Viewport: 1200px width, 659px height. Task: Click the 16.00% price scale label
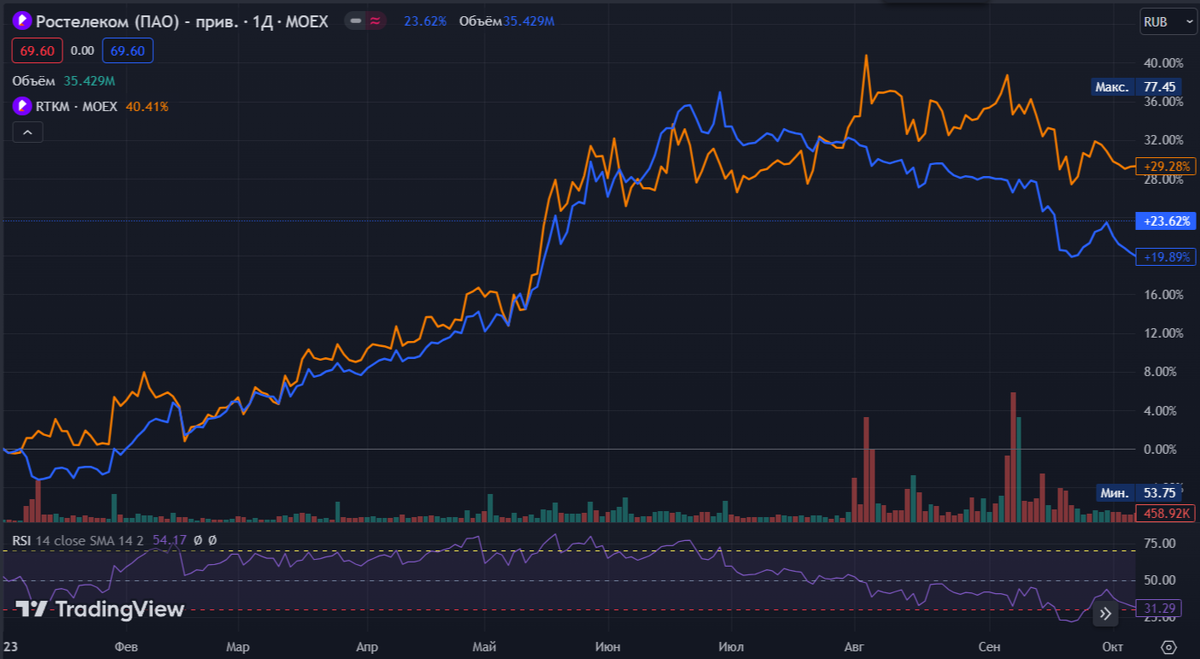(1165, 294)
